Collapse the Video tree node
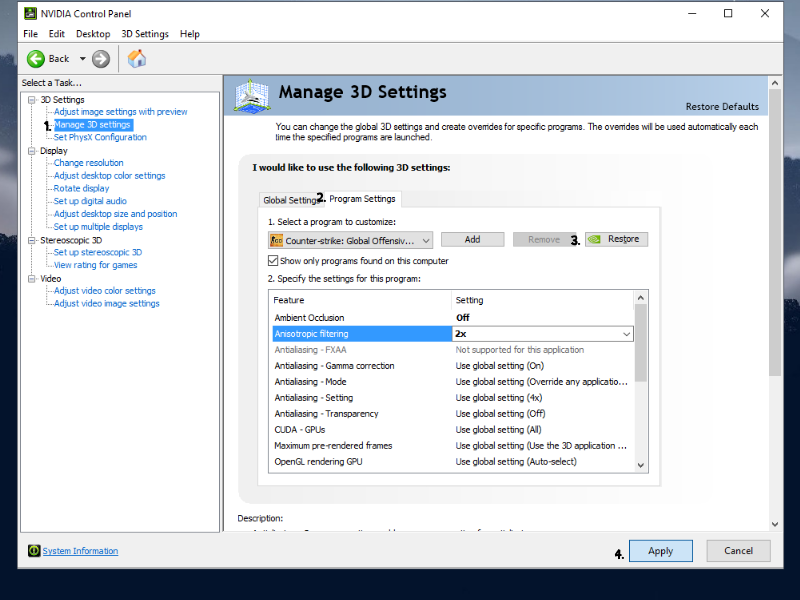 tap(32, 279)
